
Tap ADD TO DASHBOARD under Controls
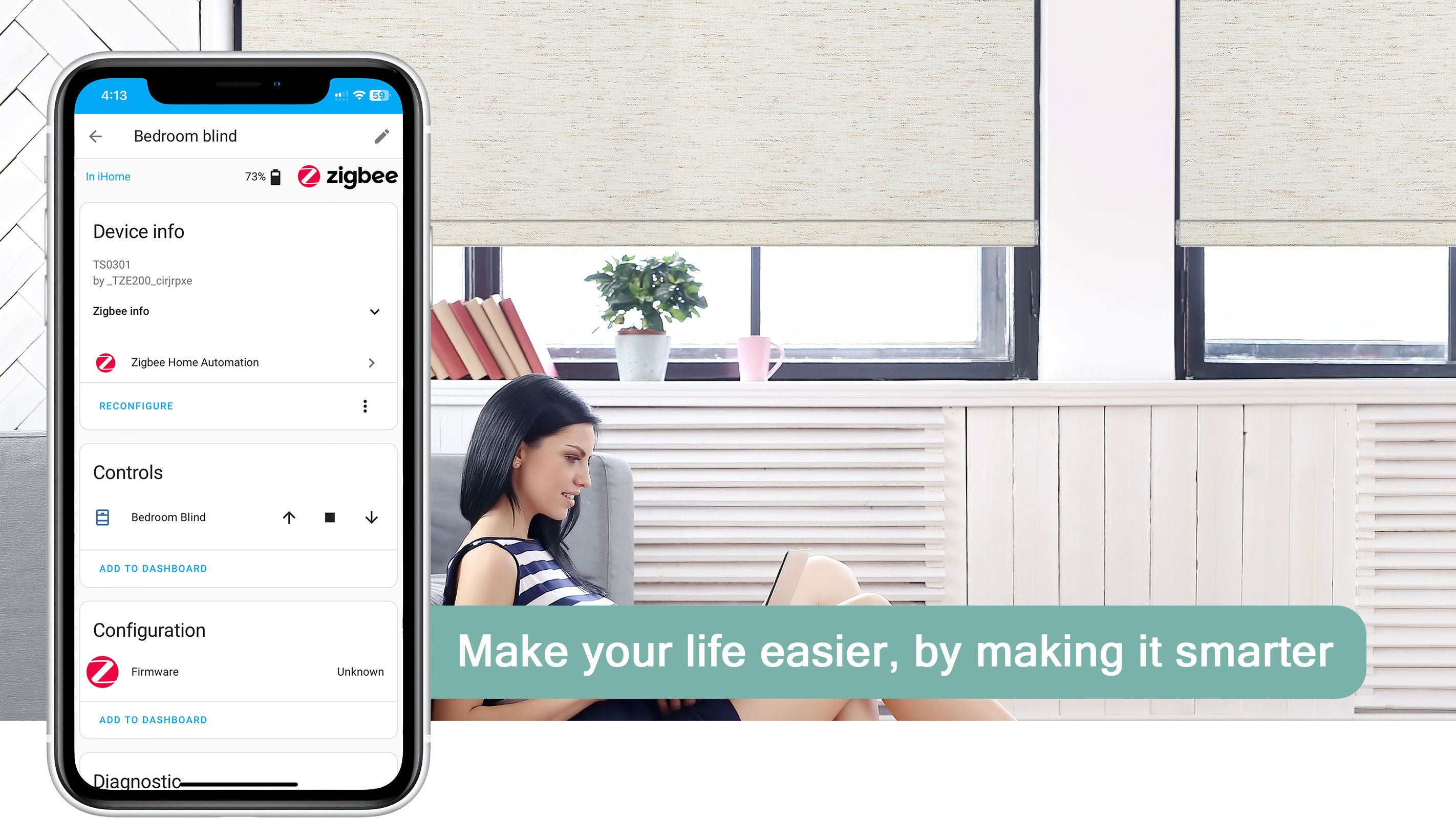click(153, 568)
